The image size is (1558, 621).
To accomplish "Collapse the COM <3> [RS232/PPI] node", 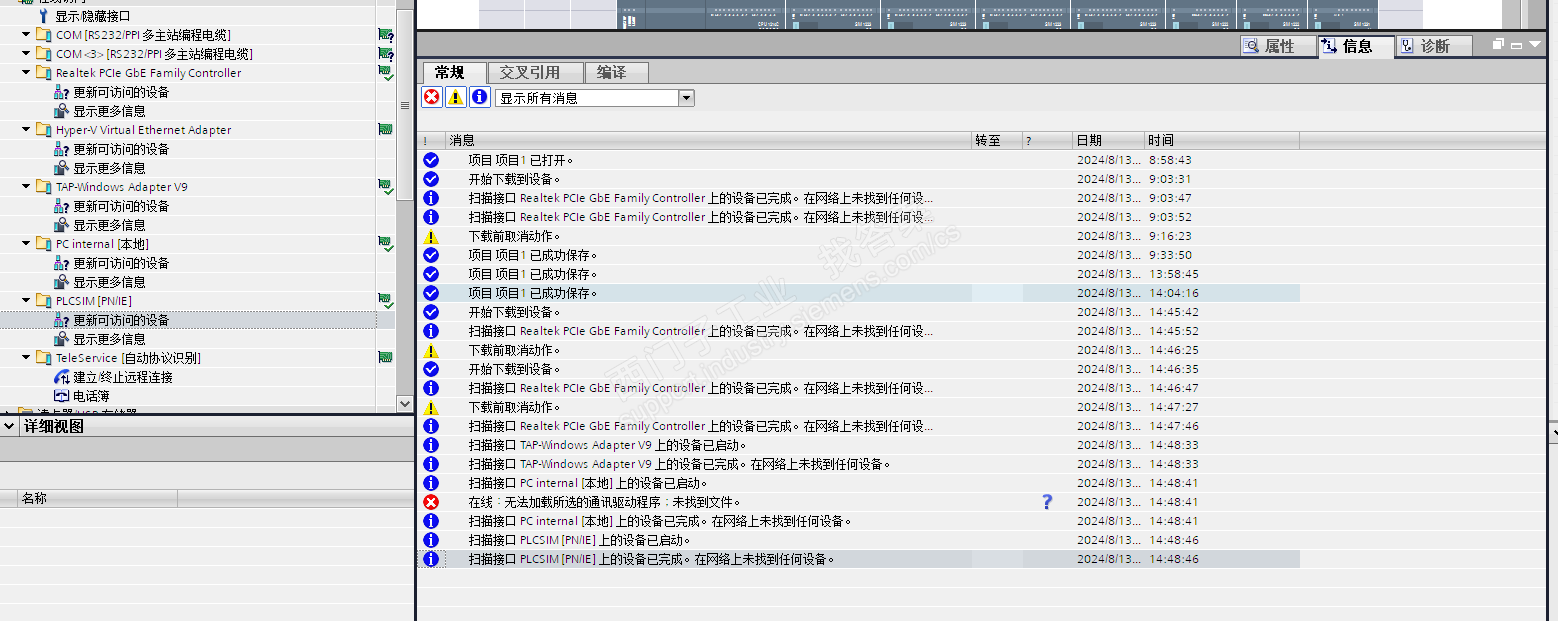I will (x=26, y=54).
